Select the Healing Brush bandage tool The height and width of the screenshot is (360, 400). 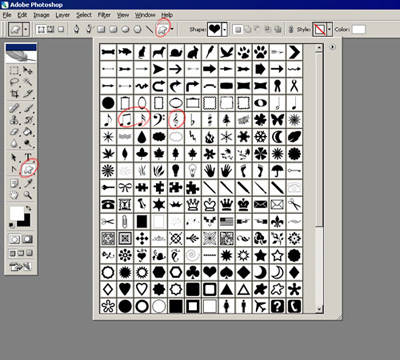[14, 108]
